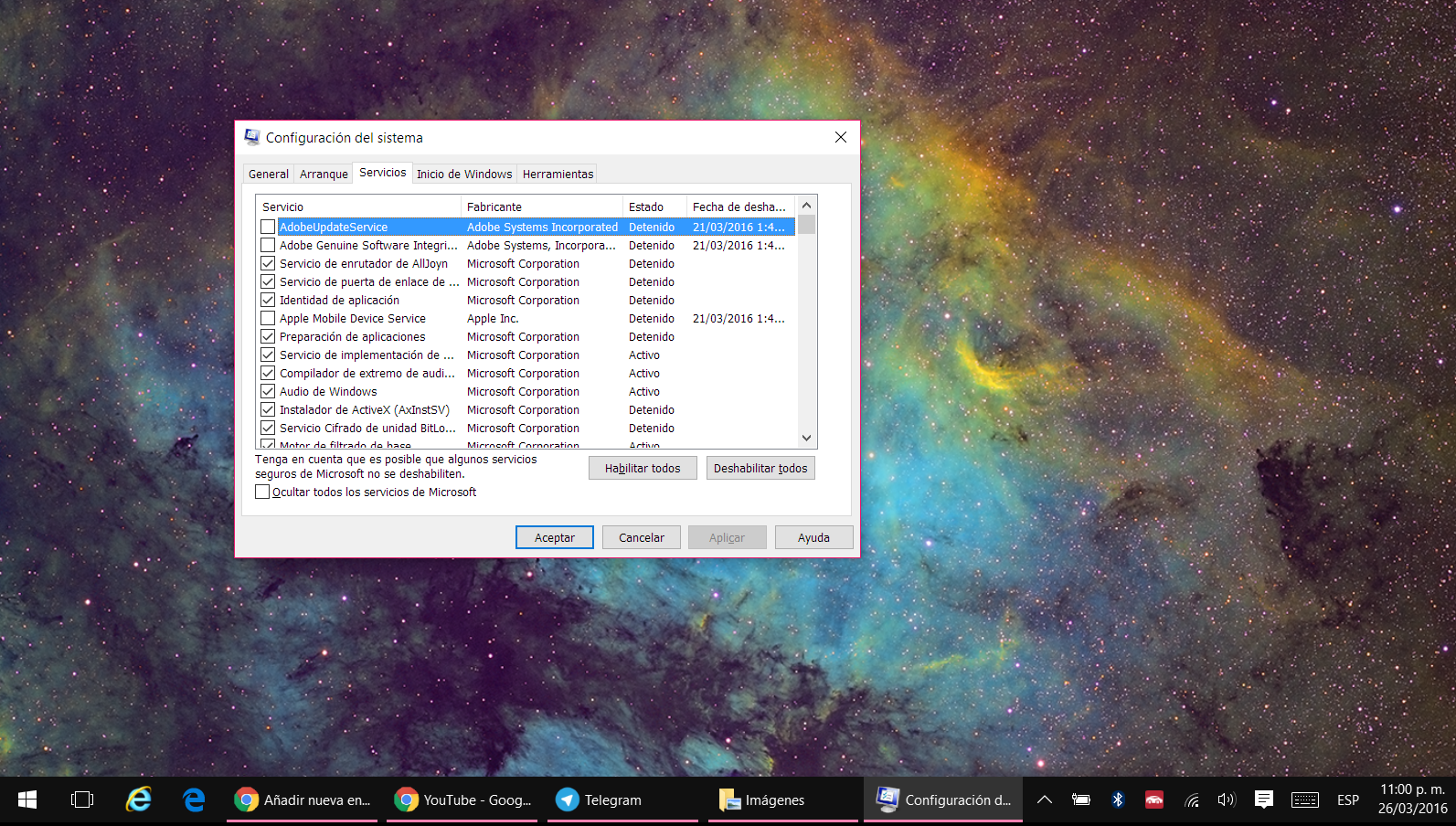This screenshot has width=1456, height=826.
Task: Confirm with the Aceptar button
Action: (x=555, y=537)
